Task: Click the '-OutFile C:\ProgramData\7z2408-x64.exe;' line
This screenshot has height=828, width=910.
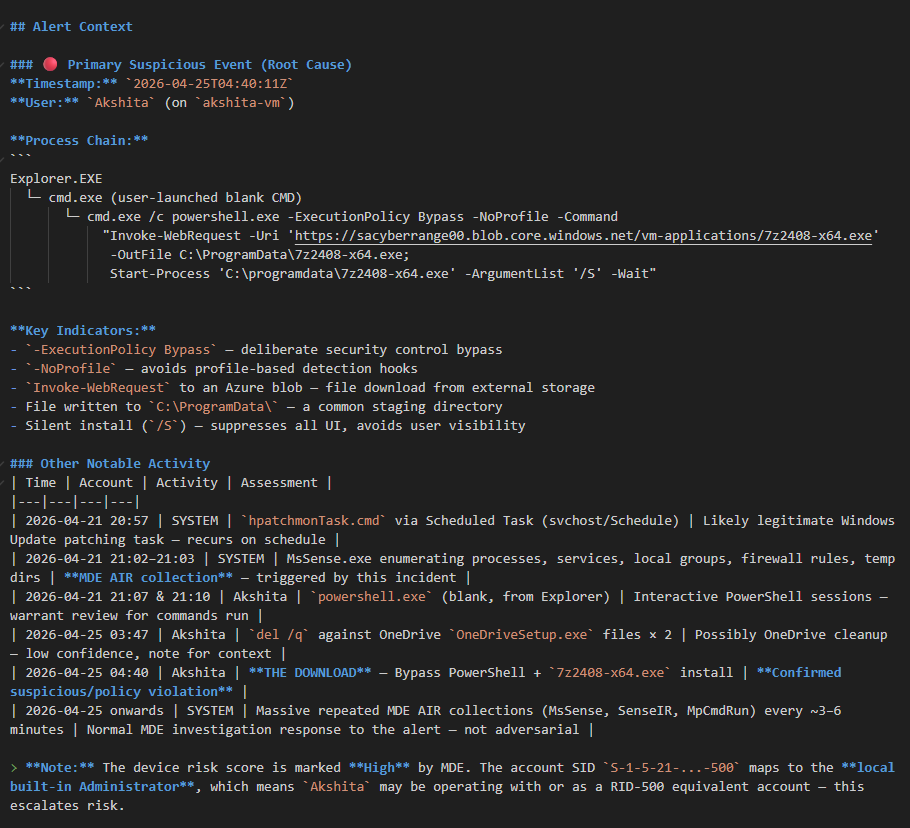Action: 260,255
